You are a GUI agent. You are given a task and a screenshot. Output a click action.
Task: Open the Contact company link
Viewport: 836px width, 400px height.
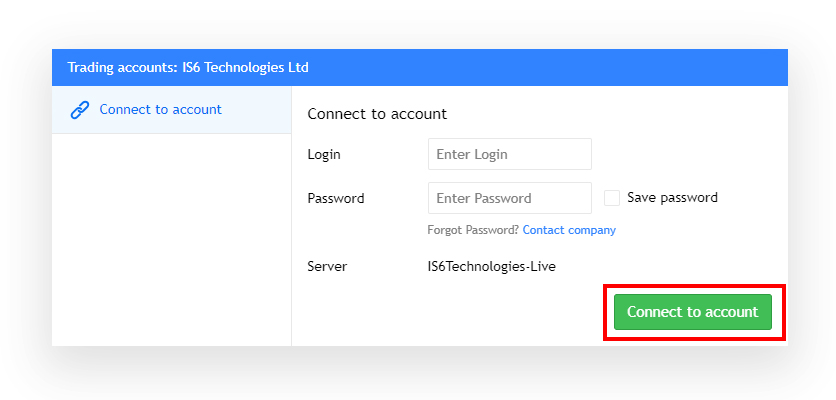[569, 230]
